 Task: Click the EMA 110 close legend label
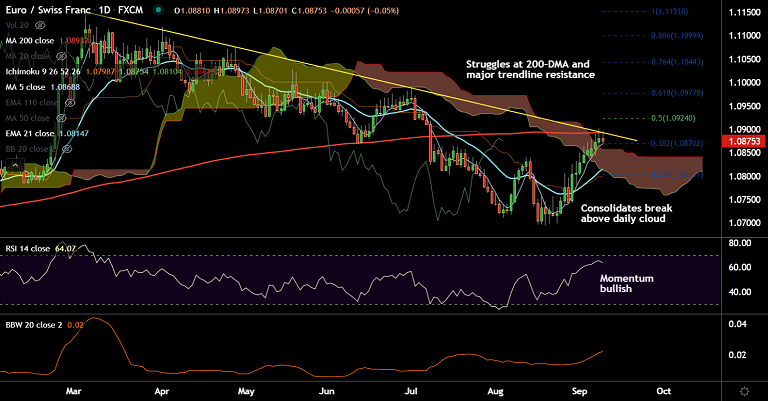[32, 103]
